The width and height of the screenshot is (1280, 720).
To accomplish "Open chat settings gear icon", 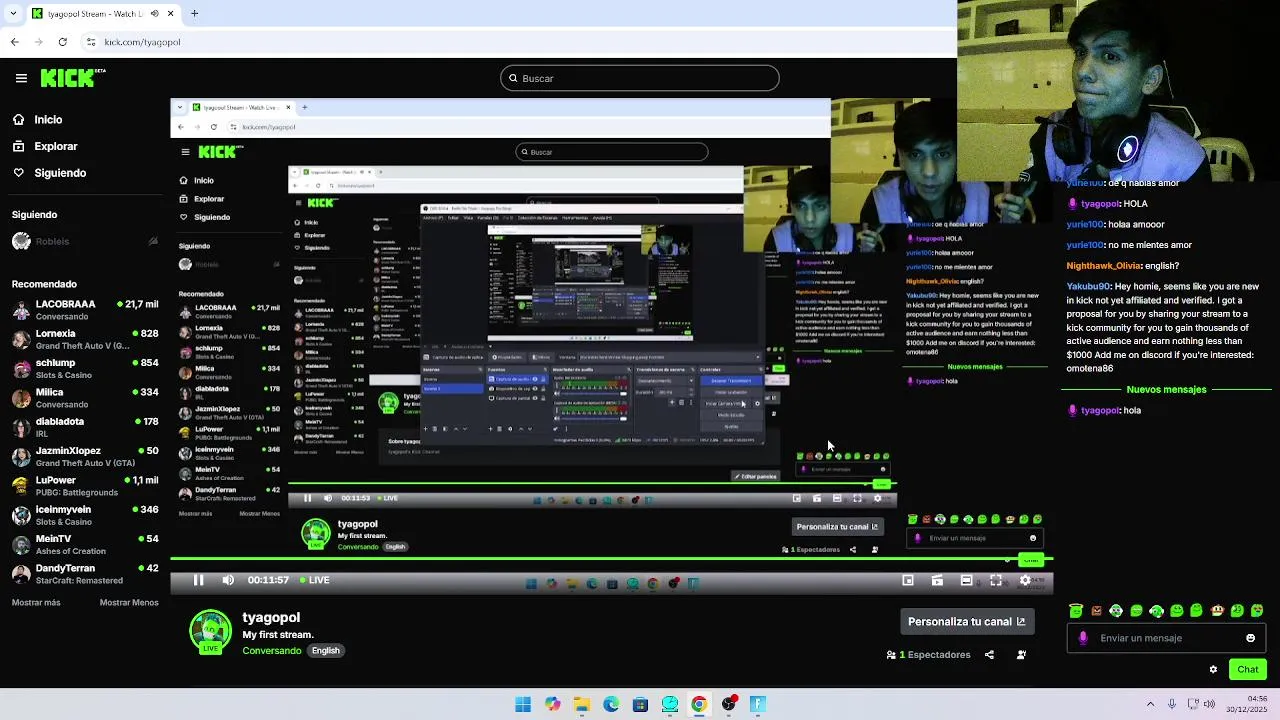I will point(1213,670).
